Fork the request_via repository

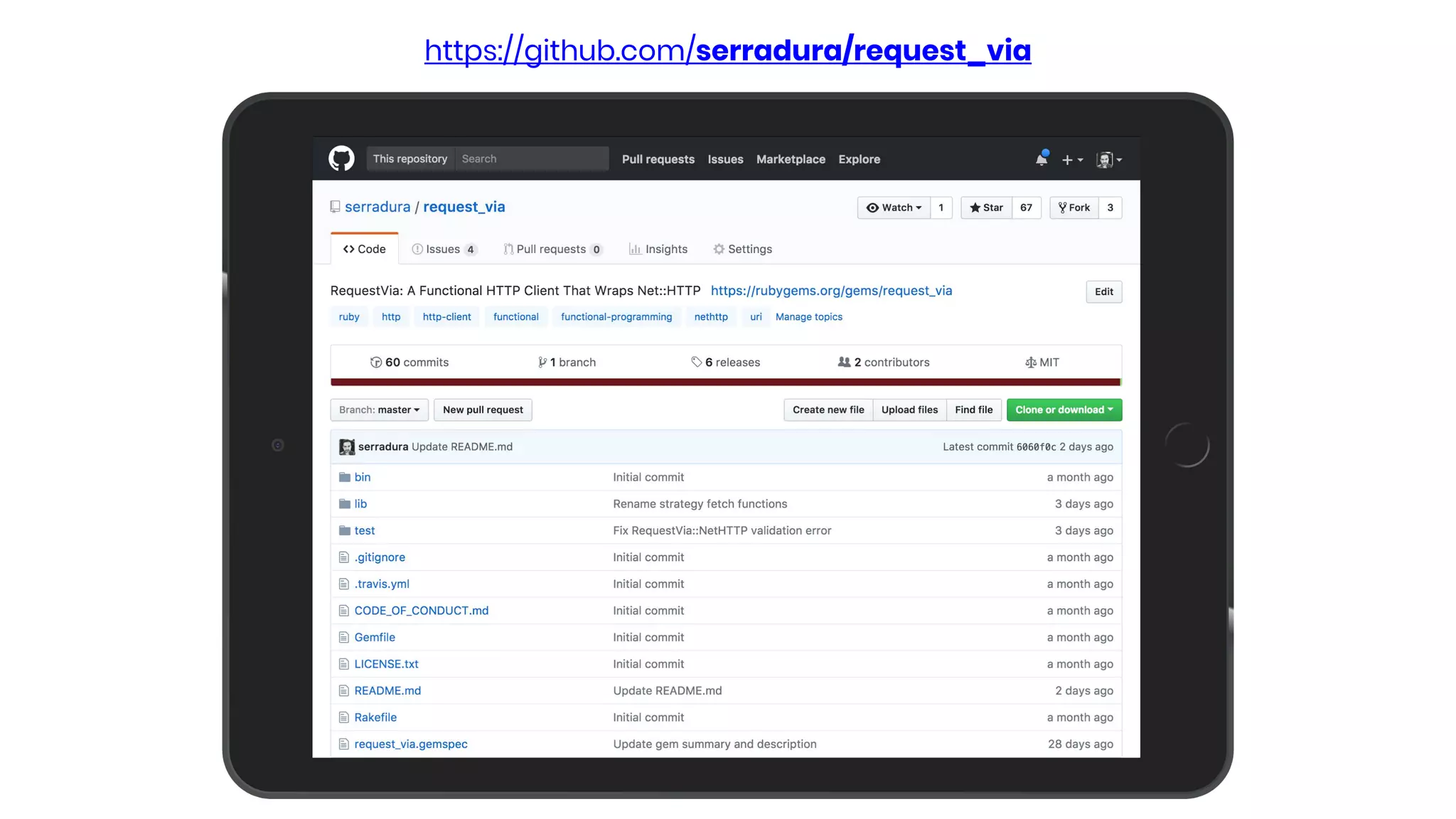pyautogui.click(x=1074, y=208)
